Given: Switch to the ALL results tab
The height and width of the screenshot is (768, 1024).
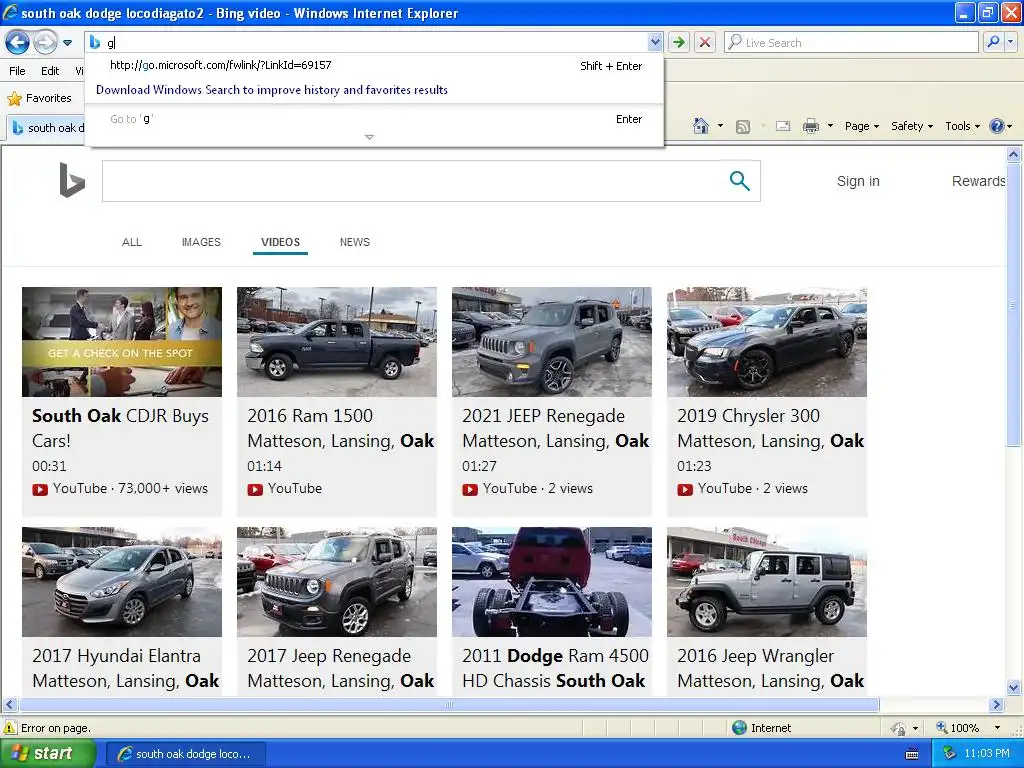Looking at the screenshot, I should click(x=132, y=242).
